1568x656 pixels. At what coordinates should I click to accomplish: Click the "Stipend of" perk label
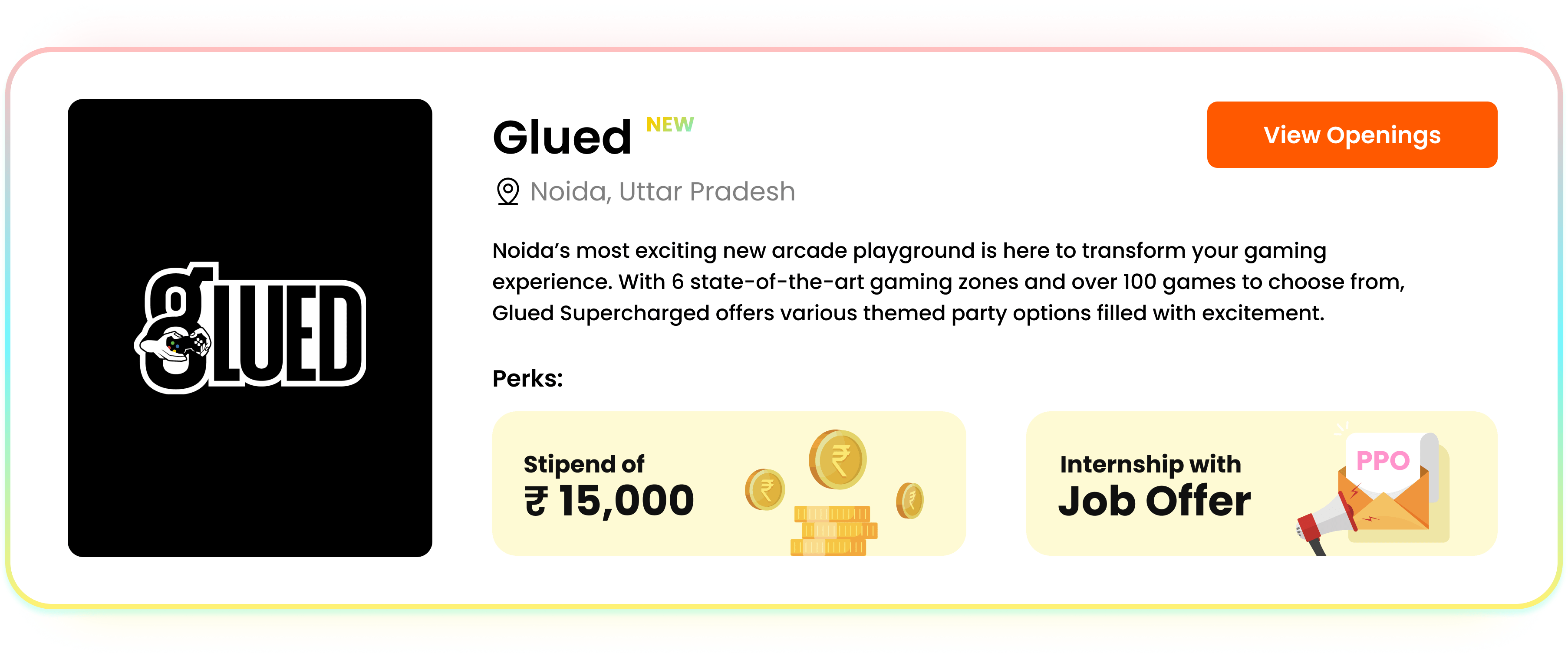click(584, 464)
